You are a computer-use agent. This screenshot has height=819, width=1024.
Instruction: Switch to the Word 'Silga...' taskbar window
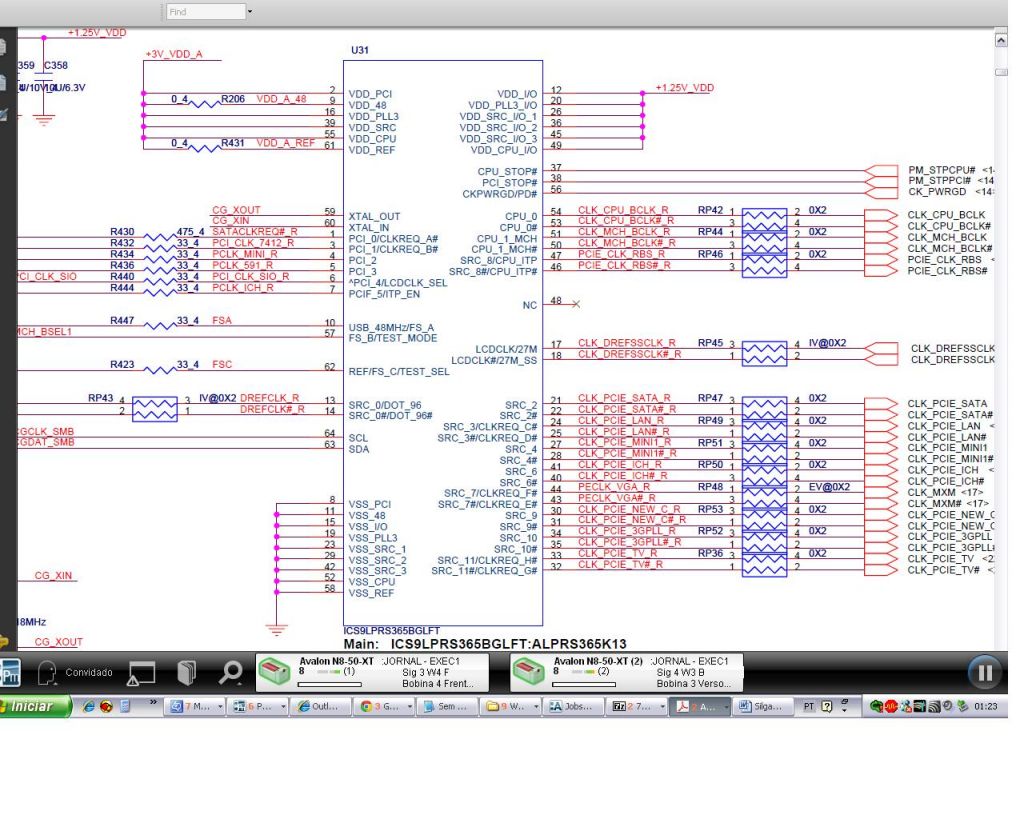point(765,707)
